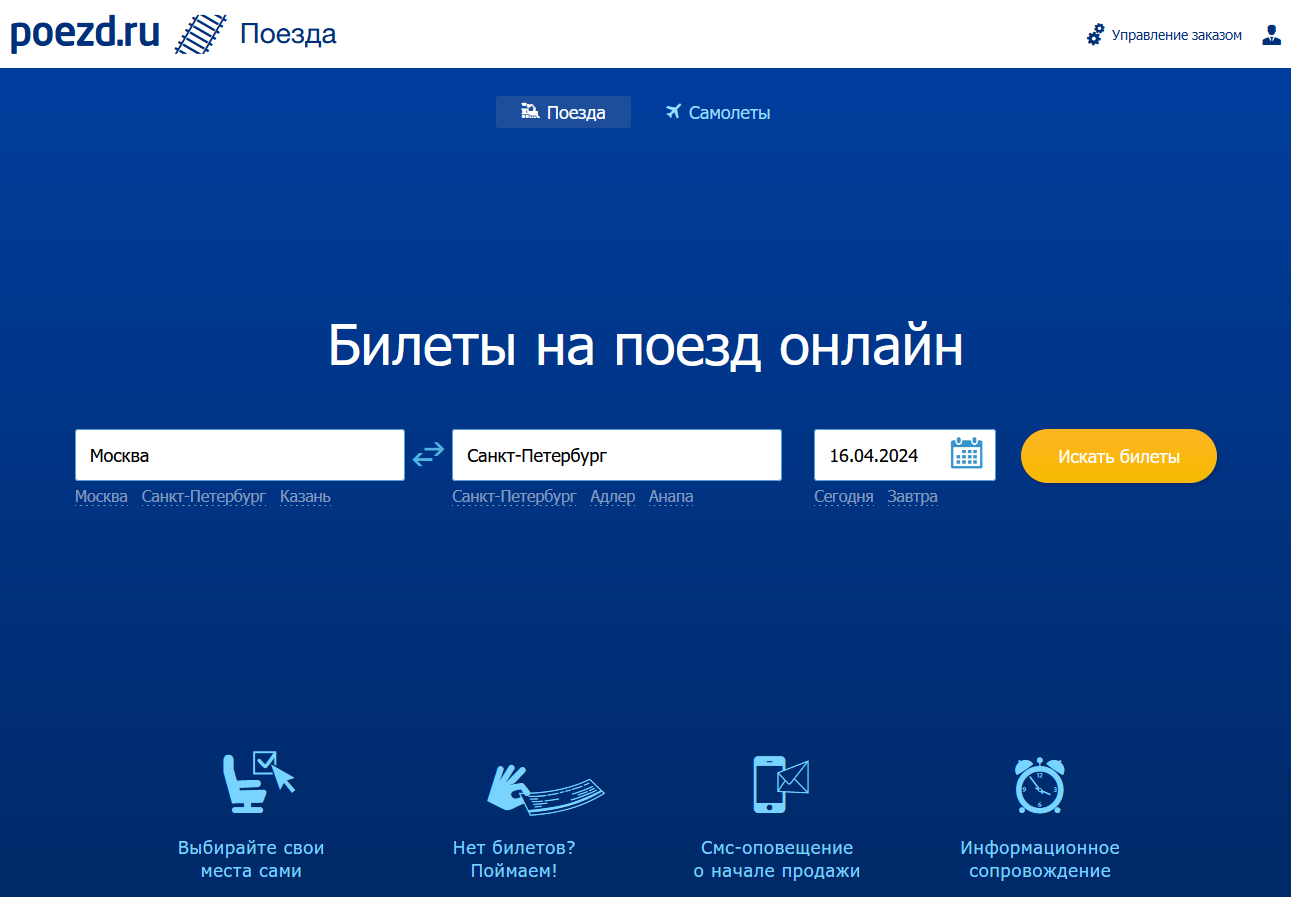Click the gears icon beside Управление заказом

point(1096,35)
